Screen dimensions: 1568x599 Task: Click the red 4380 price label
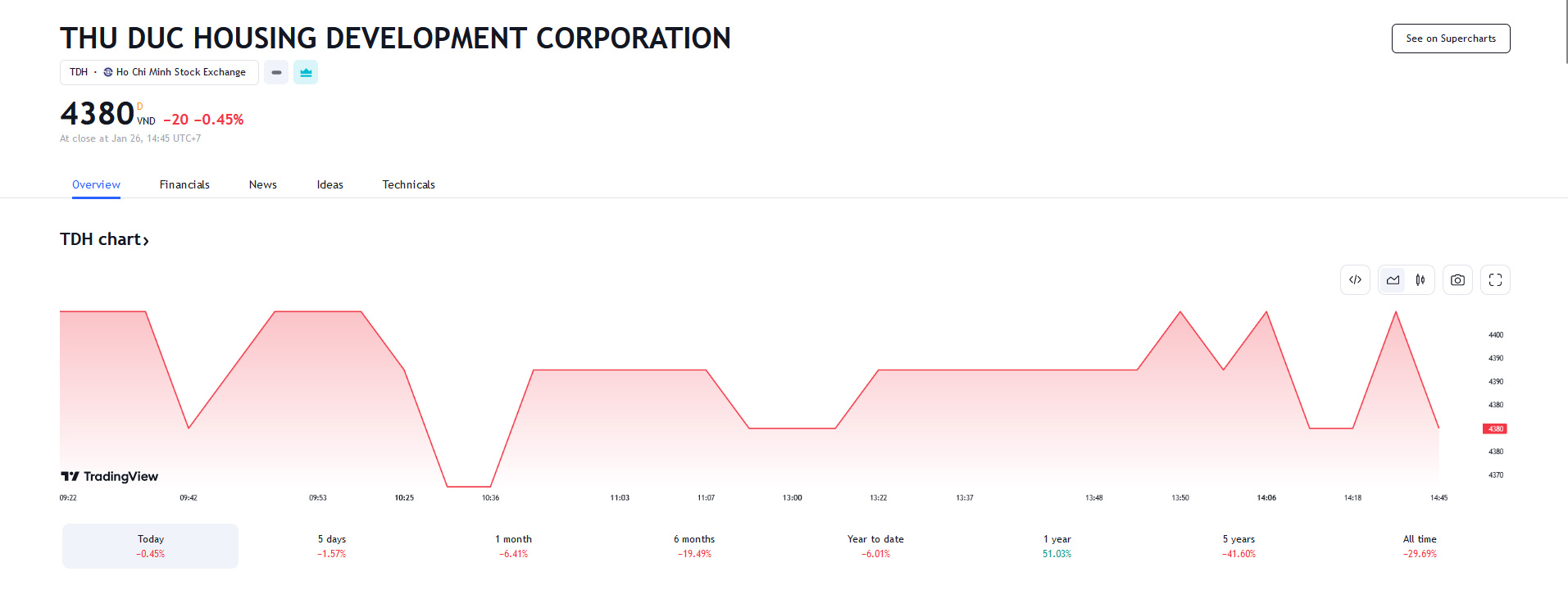point(1494,429)
